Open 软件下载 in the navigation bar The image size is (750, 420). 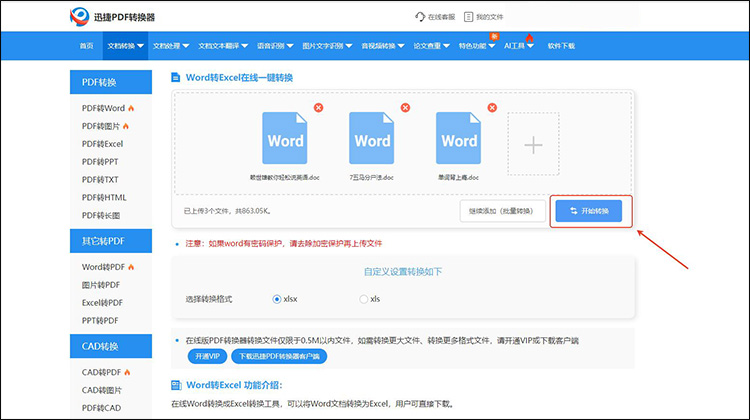tap(561, 46)
